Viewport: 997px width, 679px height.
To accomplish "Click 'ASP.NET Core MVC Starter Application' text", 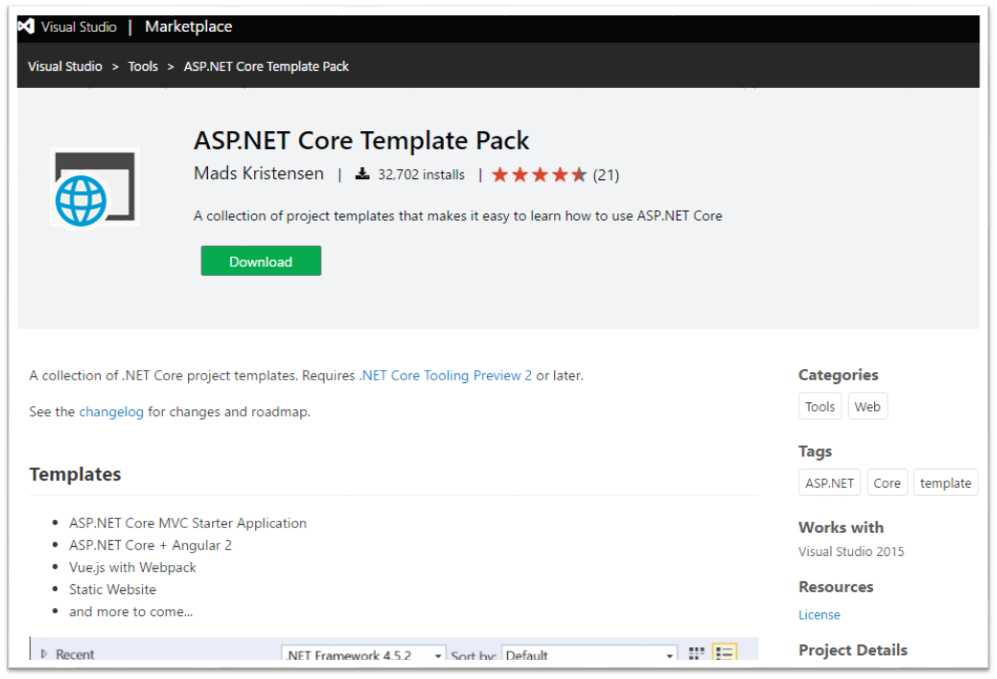I will coord(188,523).
